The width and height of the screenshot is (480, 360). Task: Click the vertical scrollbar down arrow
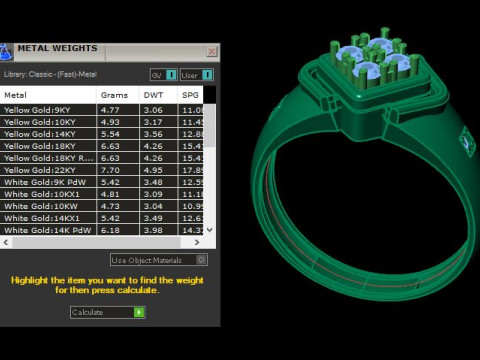pos(210,230)
